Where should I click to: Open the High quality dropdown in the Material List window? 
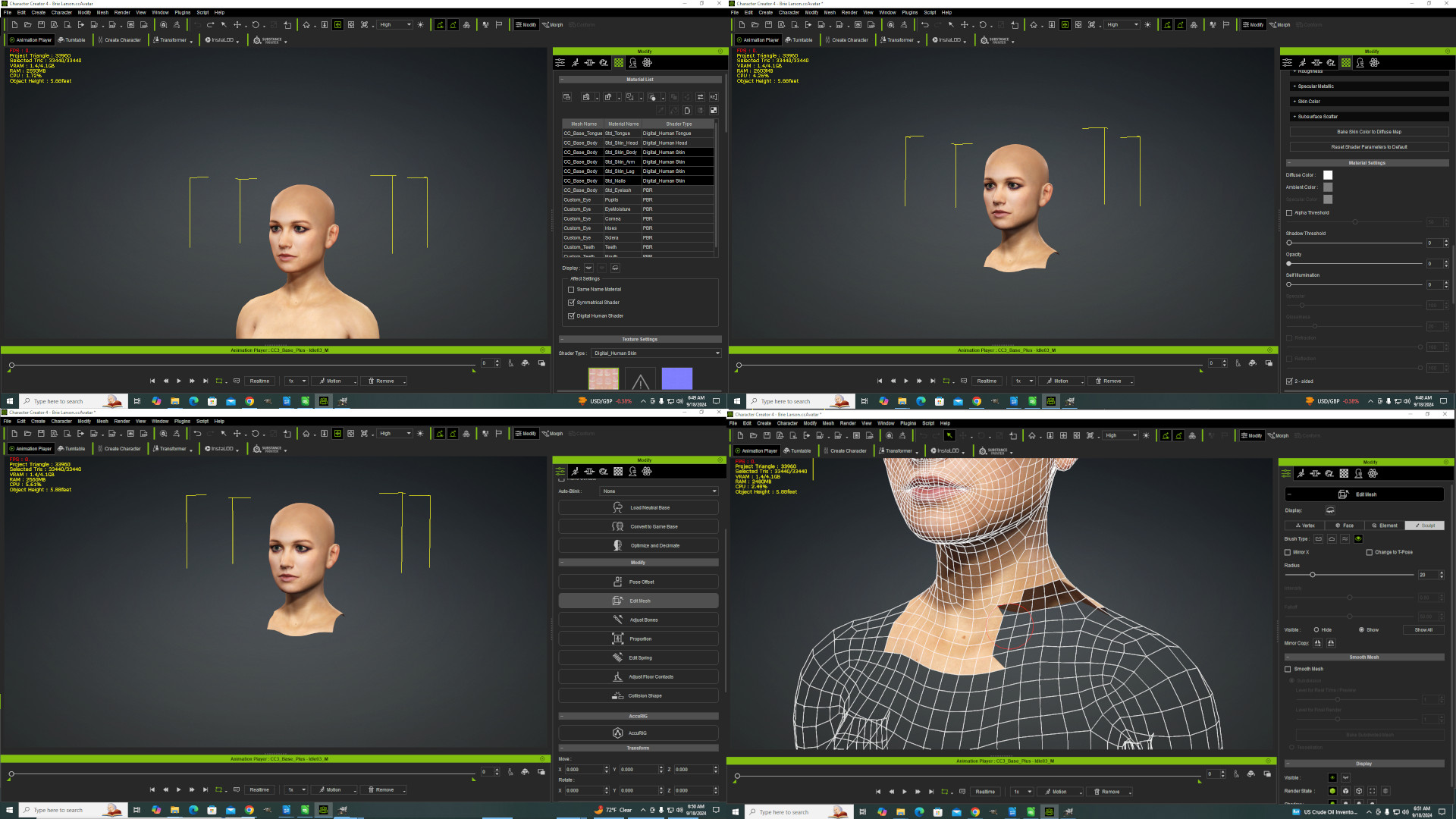395,25
